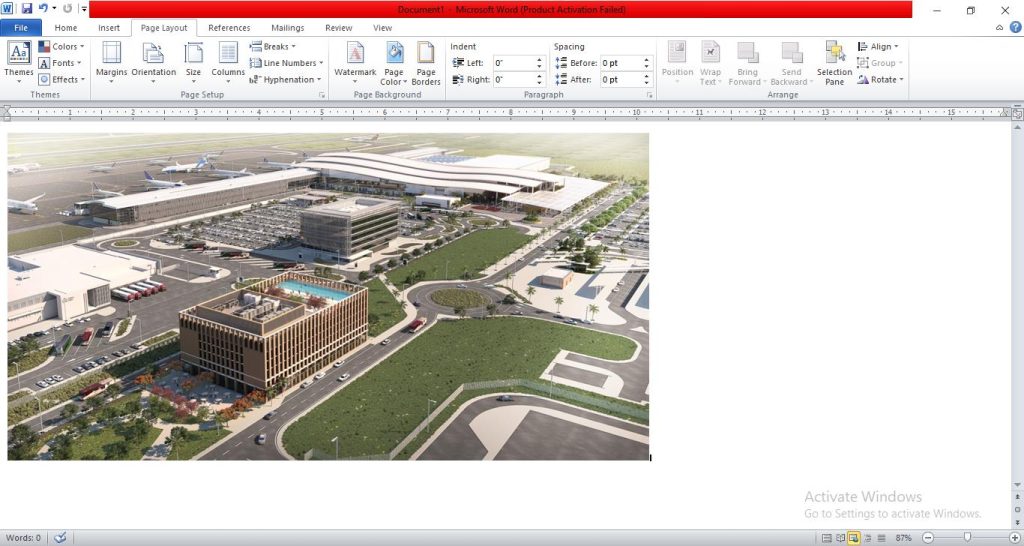Screen dimensions: 1024x546
Task: Open the Themes gallery
Action: 19,62
